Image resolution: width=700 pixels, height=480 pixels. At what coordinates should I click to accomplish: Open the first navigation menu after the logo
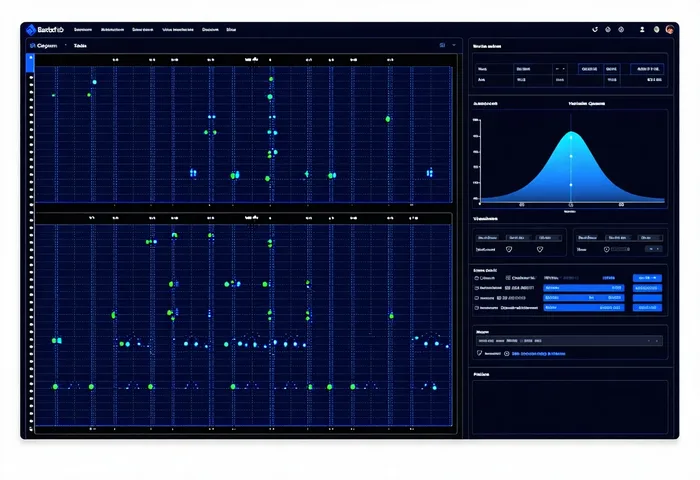[x=83, y=30]
